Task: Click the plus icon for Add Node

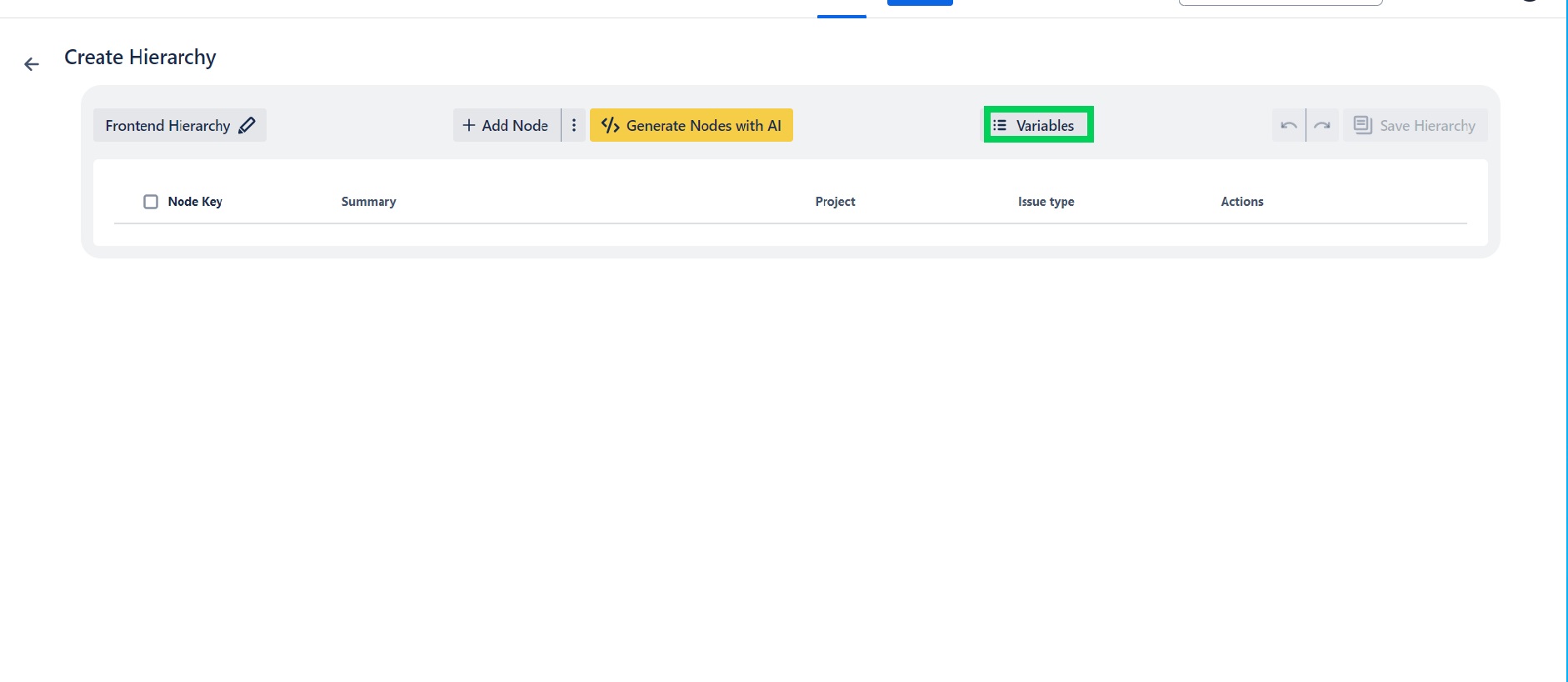Action: [x=469, y=125]
